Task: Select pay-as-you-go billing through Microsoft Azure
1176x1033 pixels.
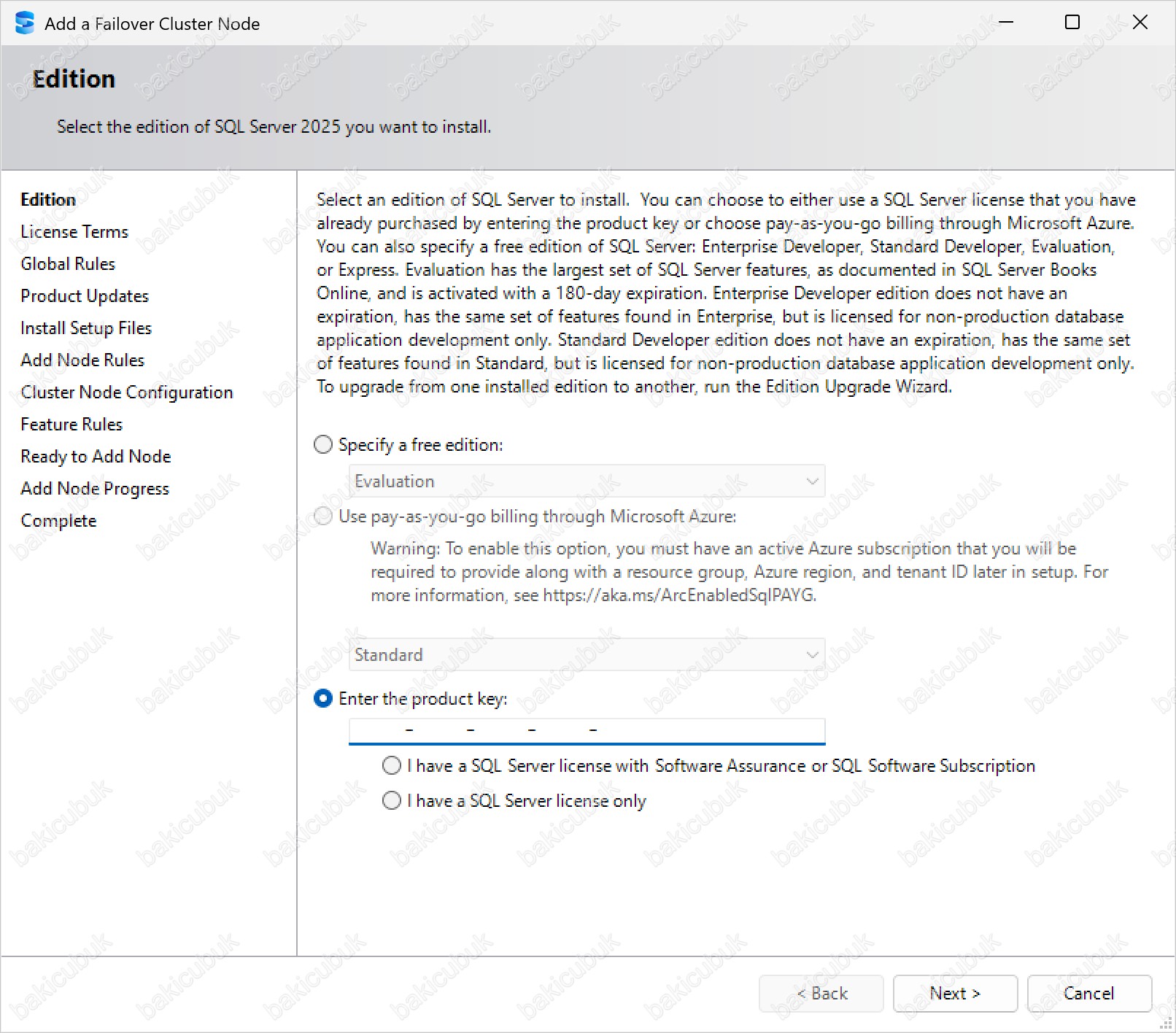Action: tap(323, 516)
